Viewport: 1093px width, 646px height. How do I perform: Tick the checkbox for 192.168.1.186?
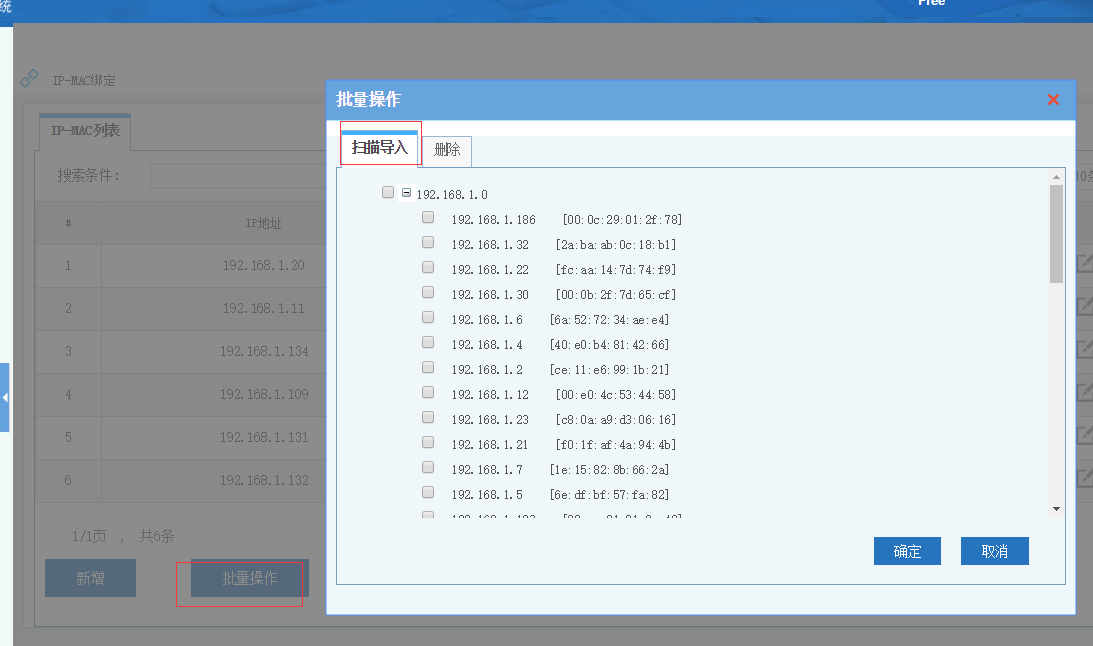click(428, 217)
